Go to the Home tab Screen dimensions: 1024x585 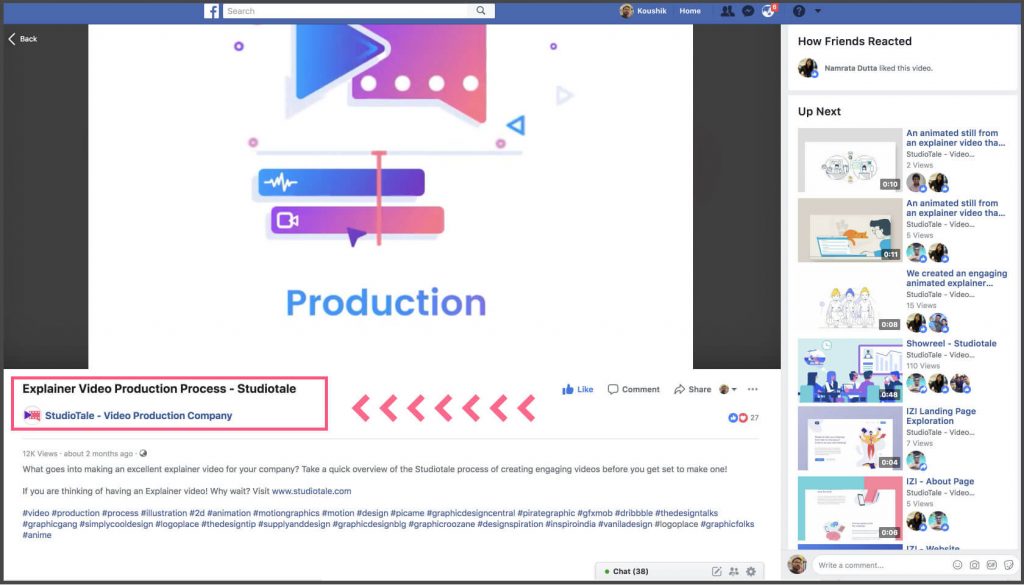pyautogui.click(x=690, y=11)
